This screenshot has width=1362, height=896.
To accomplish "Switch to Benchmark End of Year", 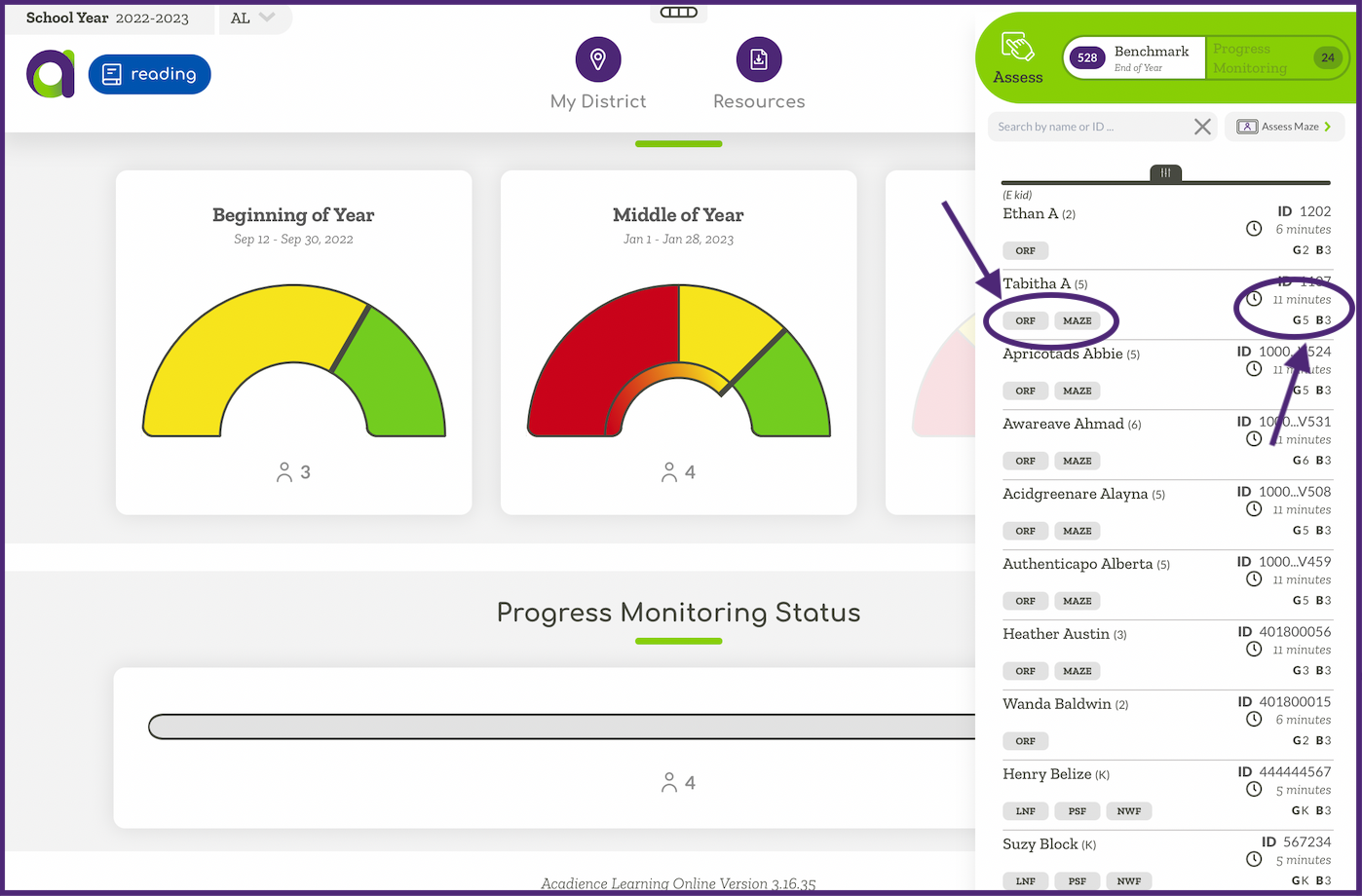I will click(x=1135, y=58).
